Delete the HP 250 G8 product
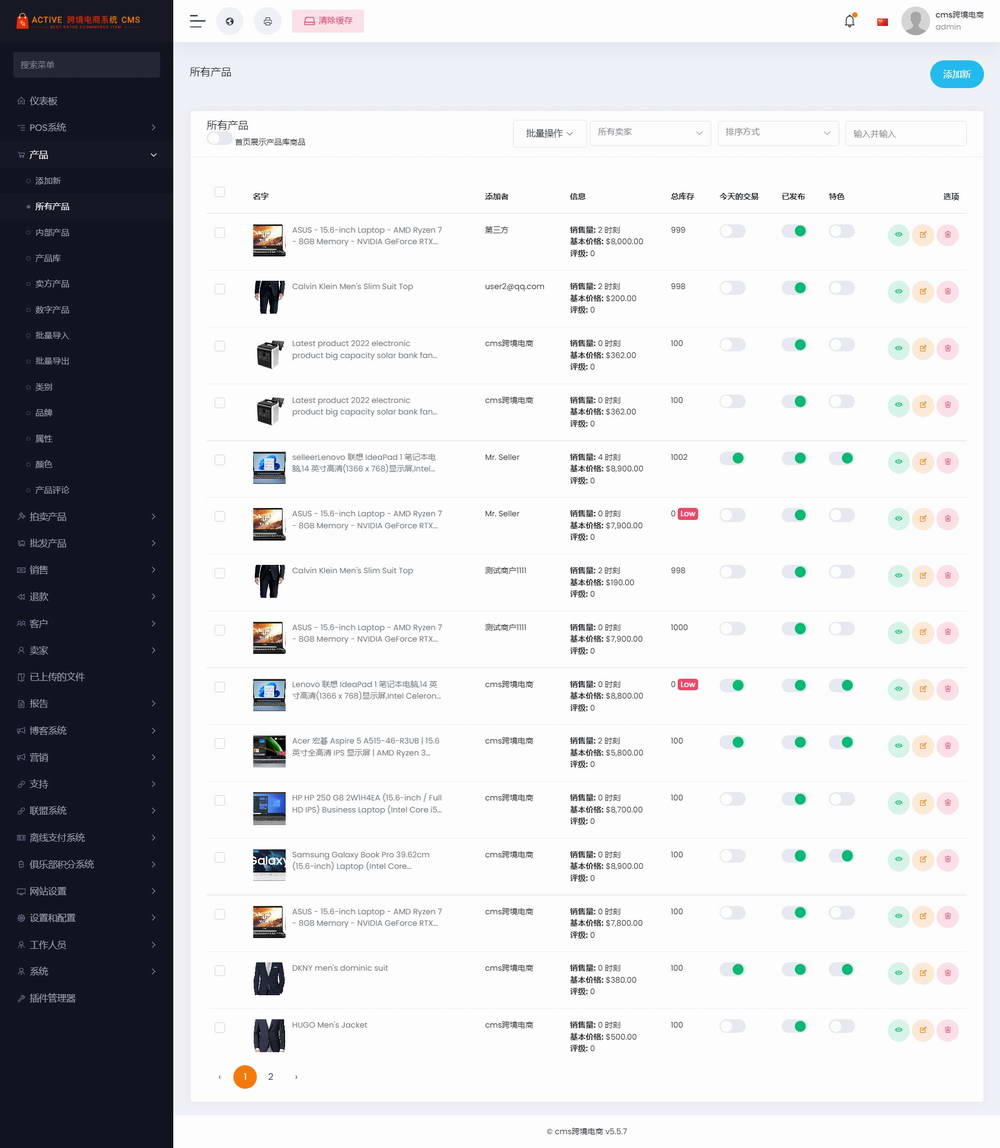Screen dimensions: 1000x1148 (948, 802)
